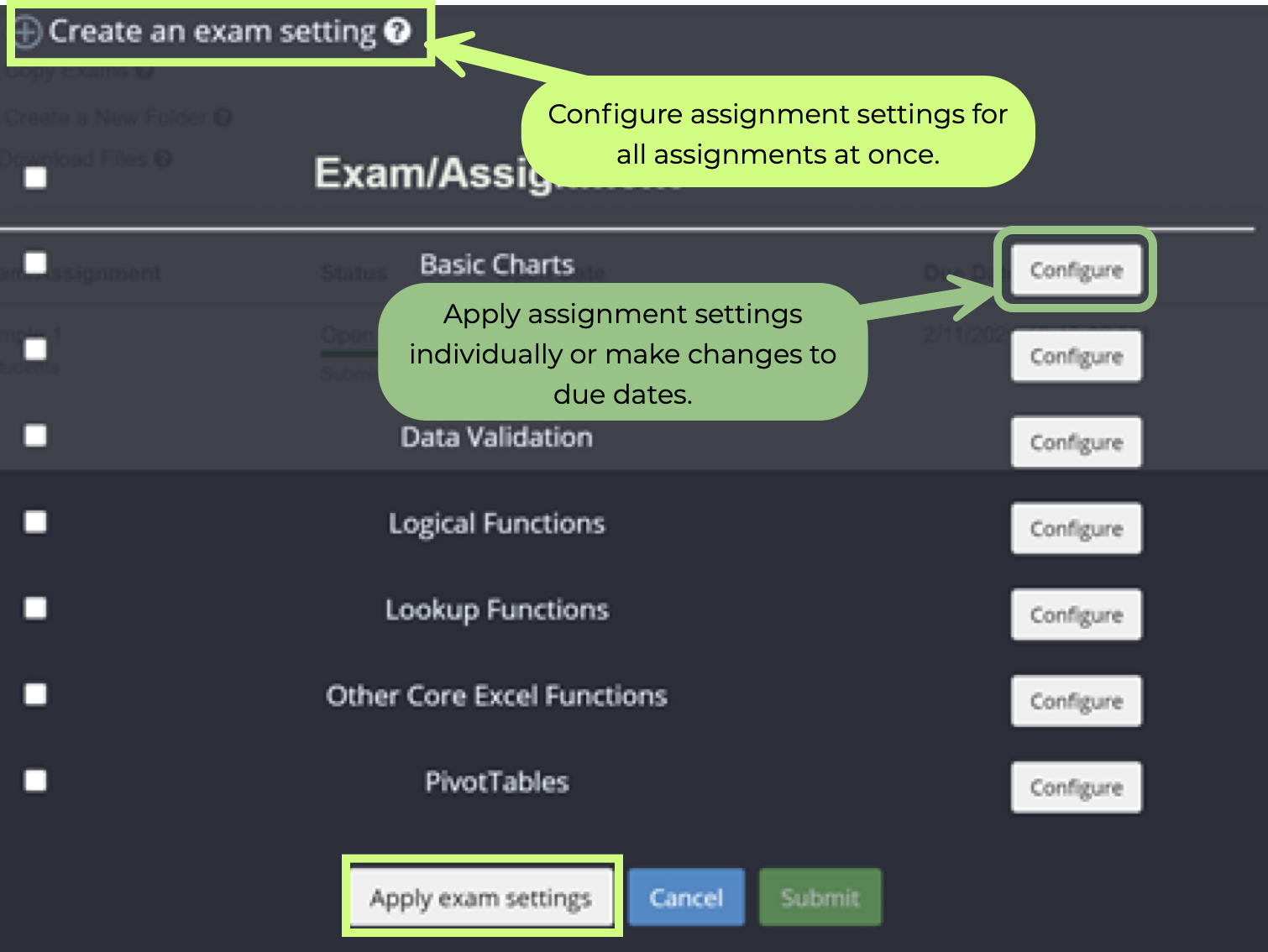Screen dimensions: 1268x952
Task: Click Configure for Logical Functions
Action: pyautogui.click(x=1076, y=529)
